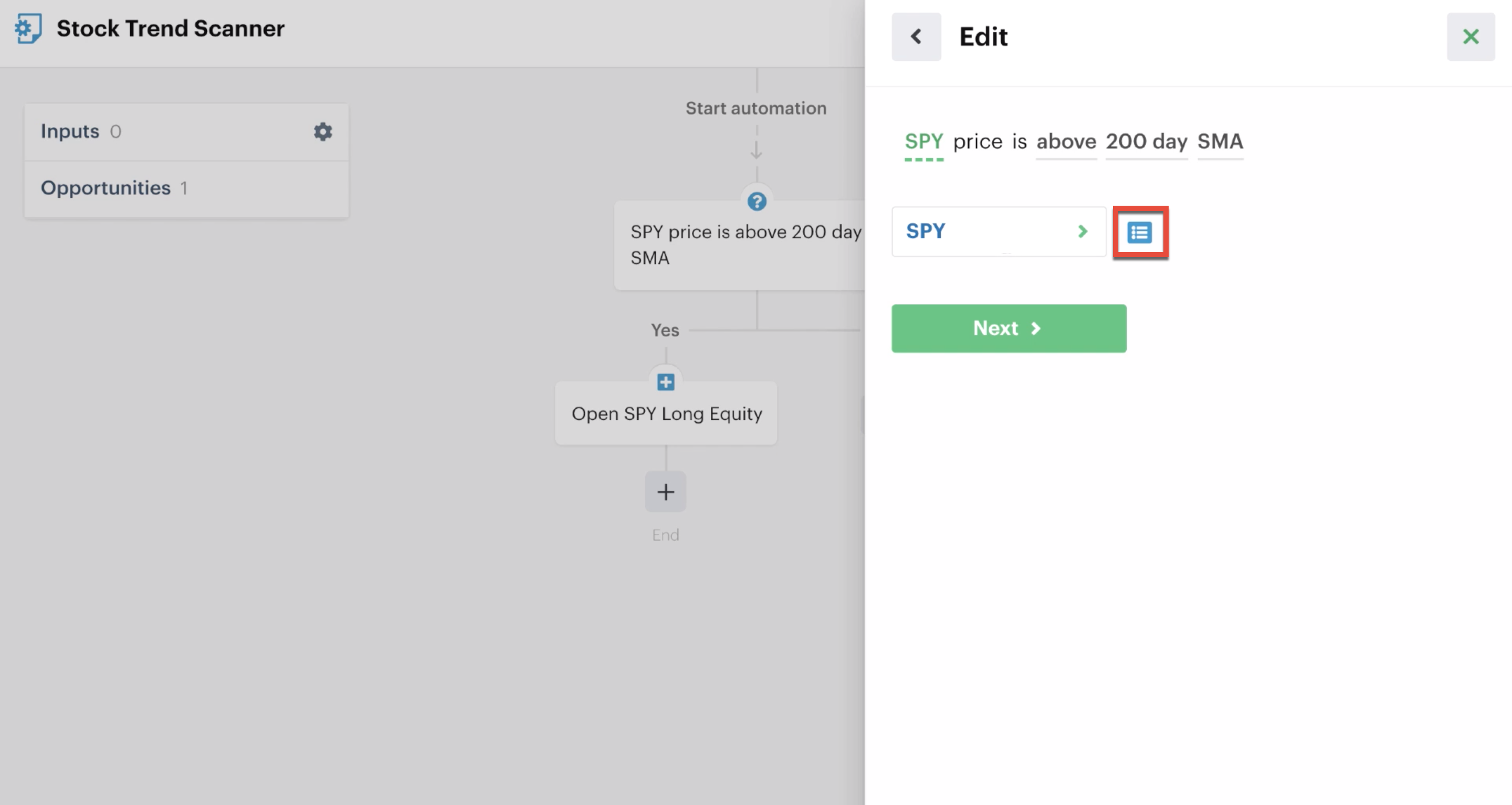Click the list icon next to the SPY field

pos(1140,232)
